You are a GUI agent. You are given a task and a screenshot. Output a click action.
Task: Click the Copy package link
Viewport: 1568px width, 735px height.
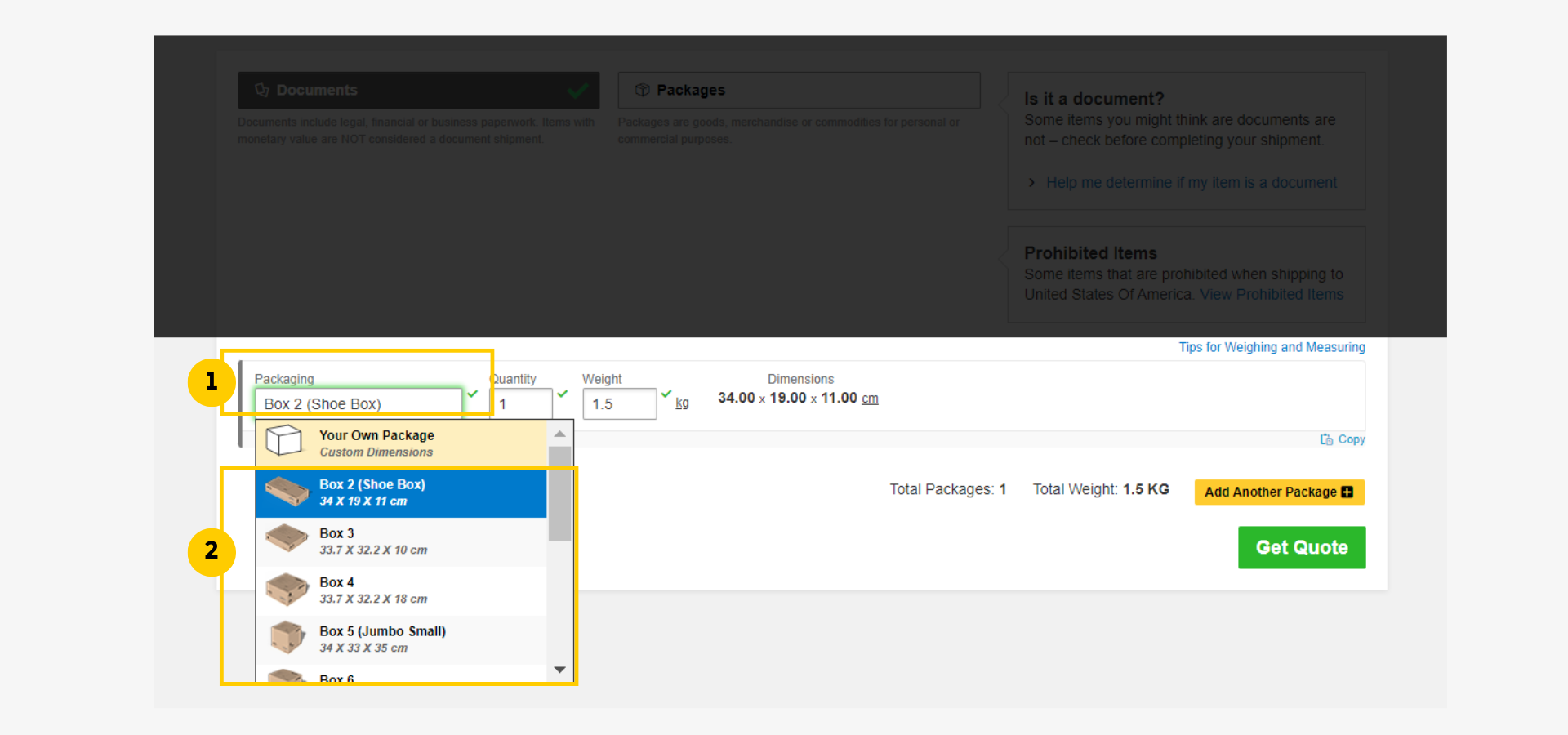click(1352, 439)
